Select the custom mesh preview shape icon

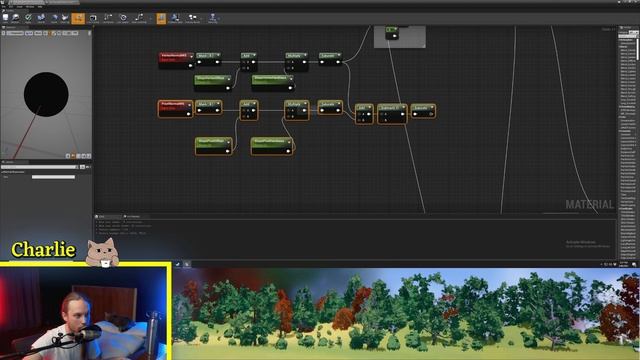89,156
